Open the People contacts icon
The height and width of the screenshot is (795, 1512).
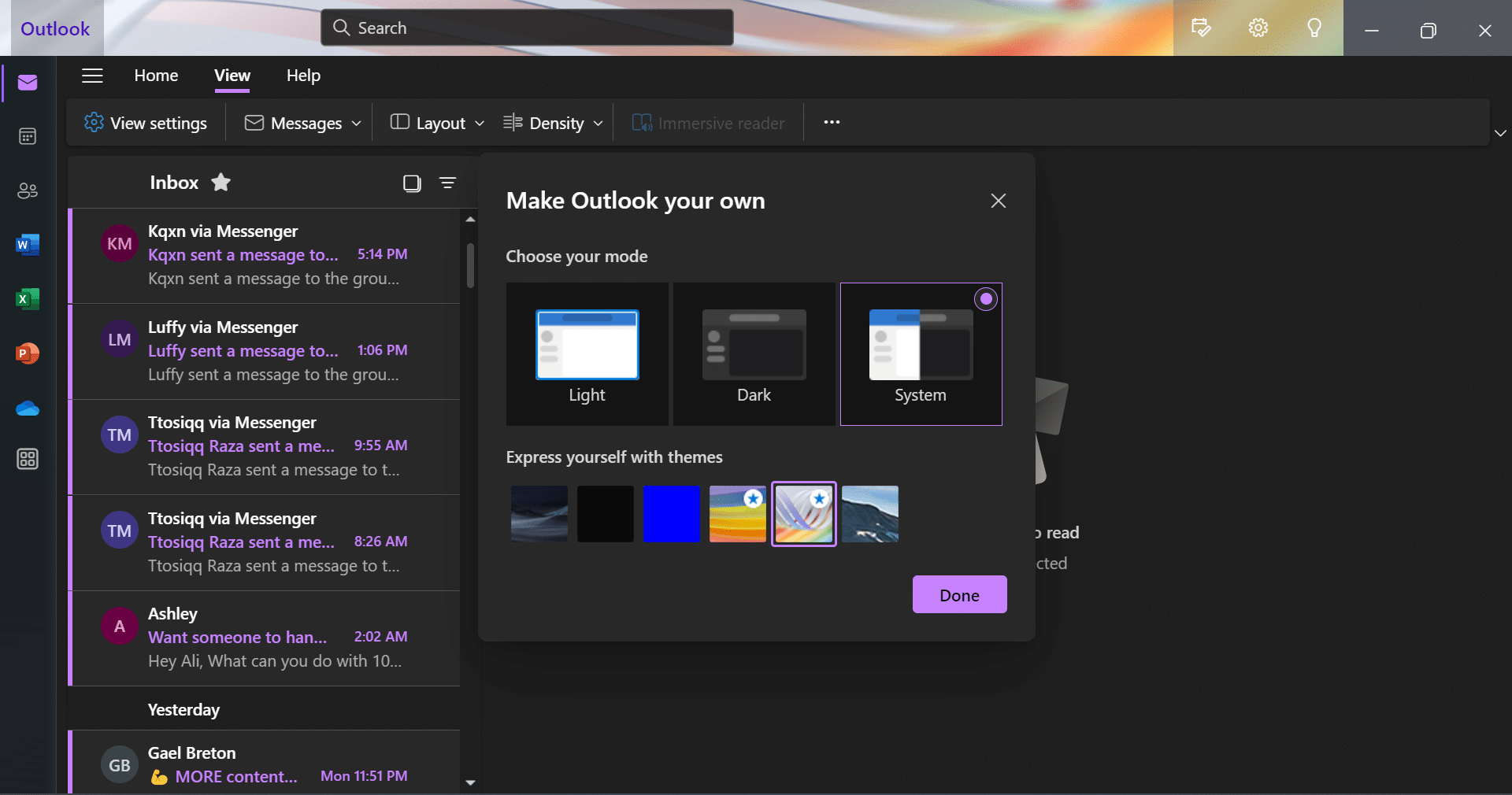pyautogui.click(x=28, y=190)
